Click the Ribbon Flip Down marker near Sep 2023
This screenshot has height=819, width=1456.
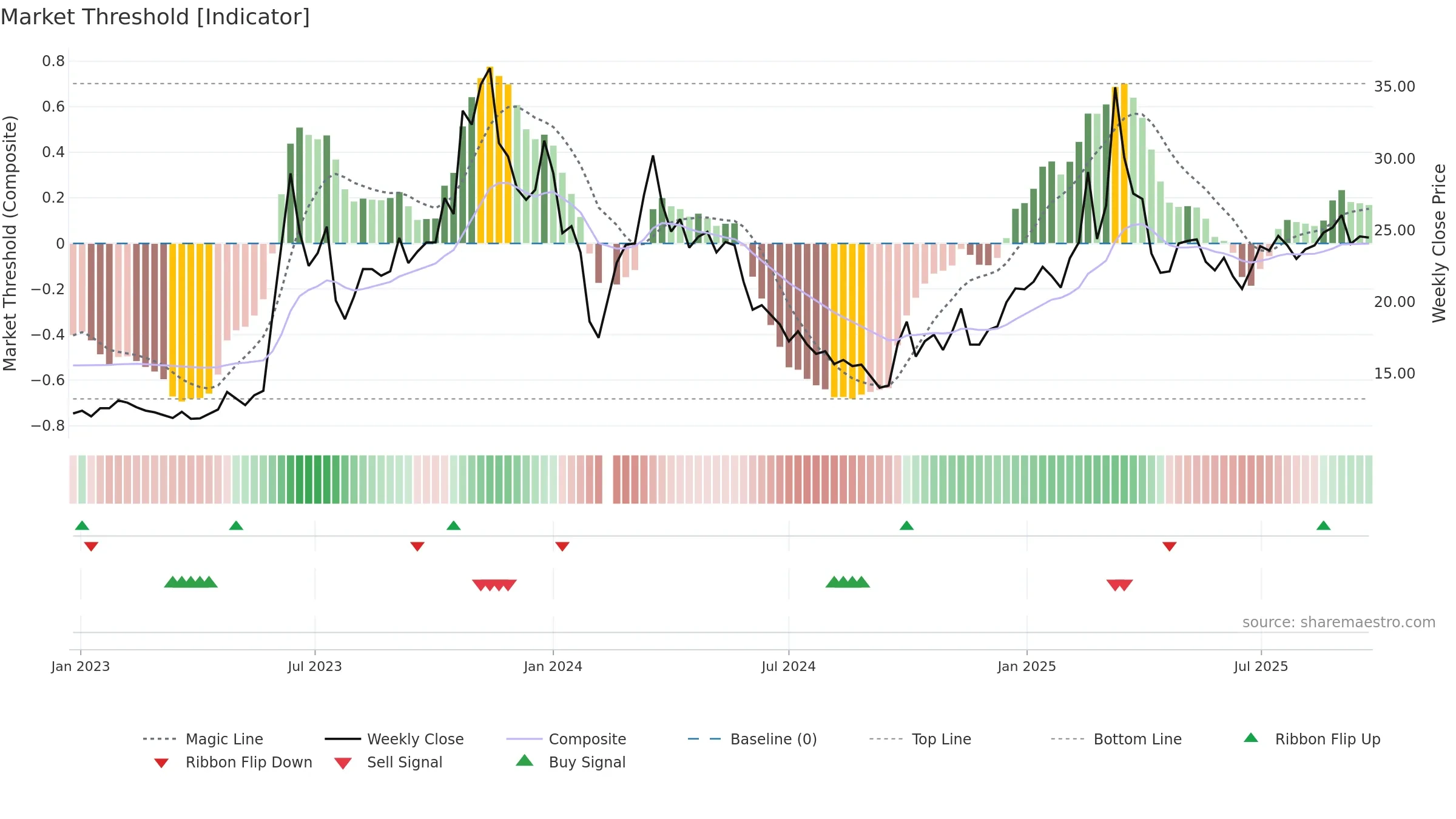click(417, 547)
